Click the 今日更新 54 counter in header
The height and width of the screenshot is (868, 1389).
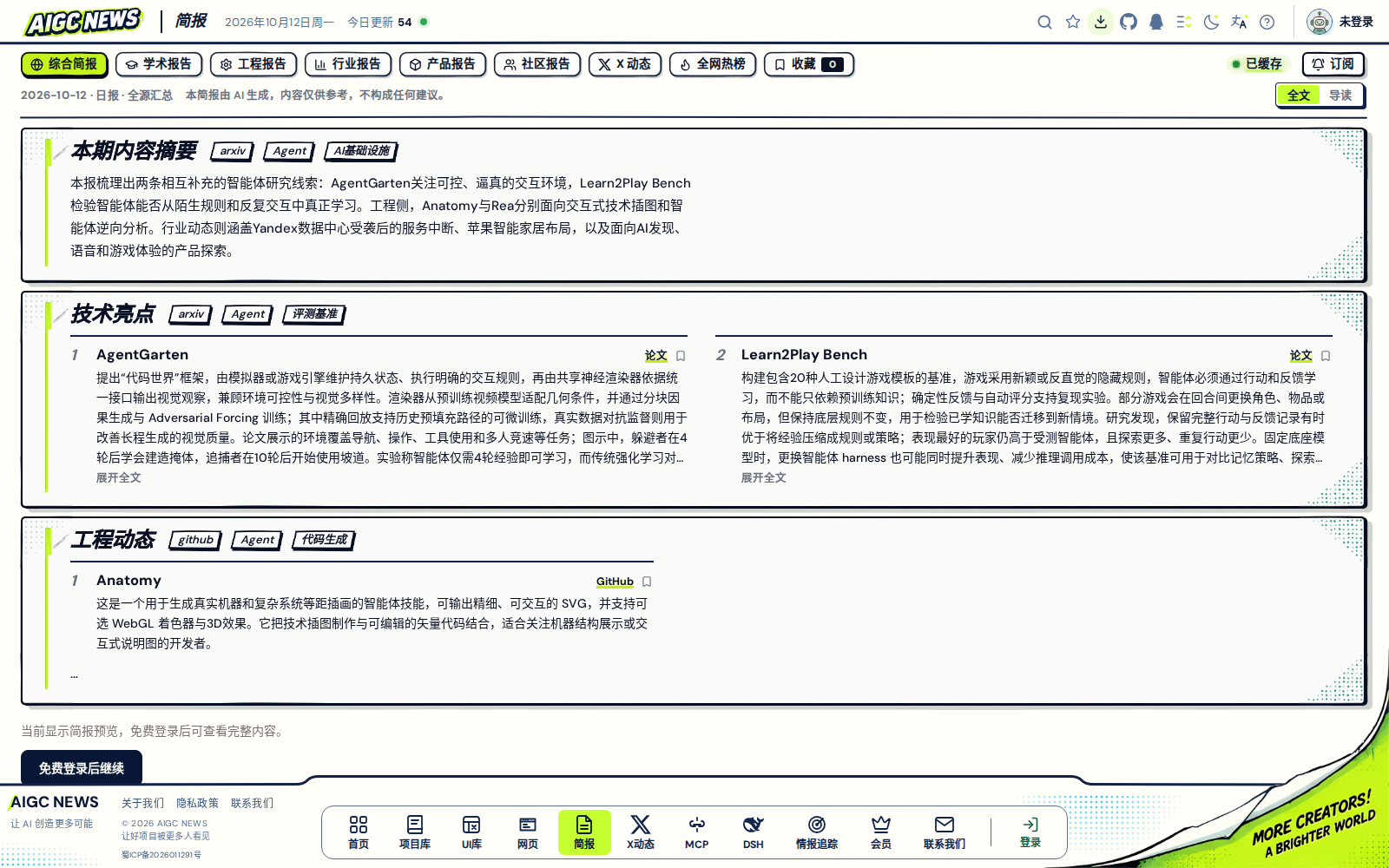[387, 22]
